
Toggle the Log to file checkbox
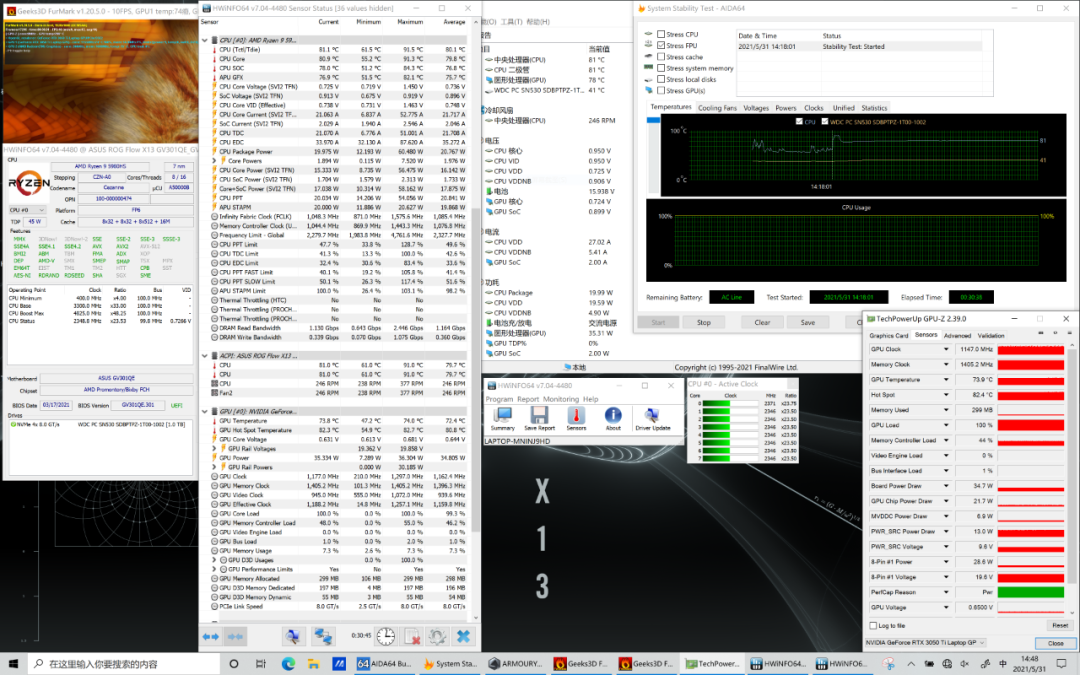(873, 625)
